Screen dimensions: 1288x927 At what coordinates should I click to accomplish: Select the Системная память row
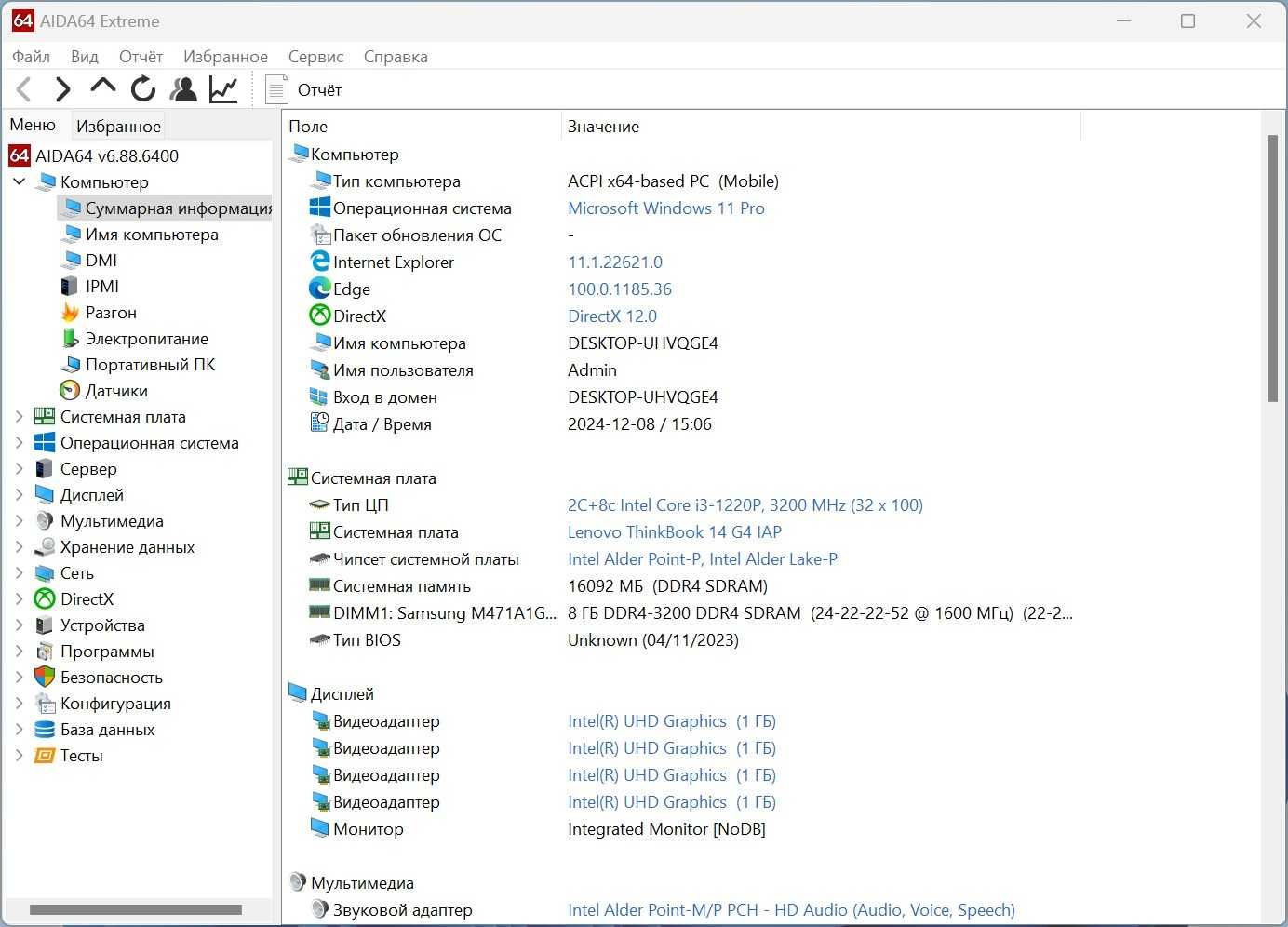click(537, 586)
